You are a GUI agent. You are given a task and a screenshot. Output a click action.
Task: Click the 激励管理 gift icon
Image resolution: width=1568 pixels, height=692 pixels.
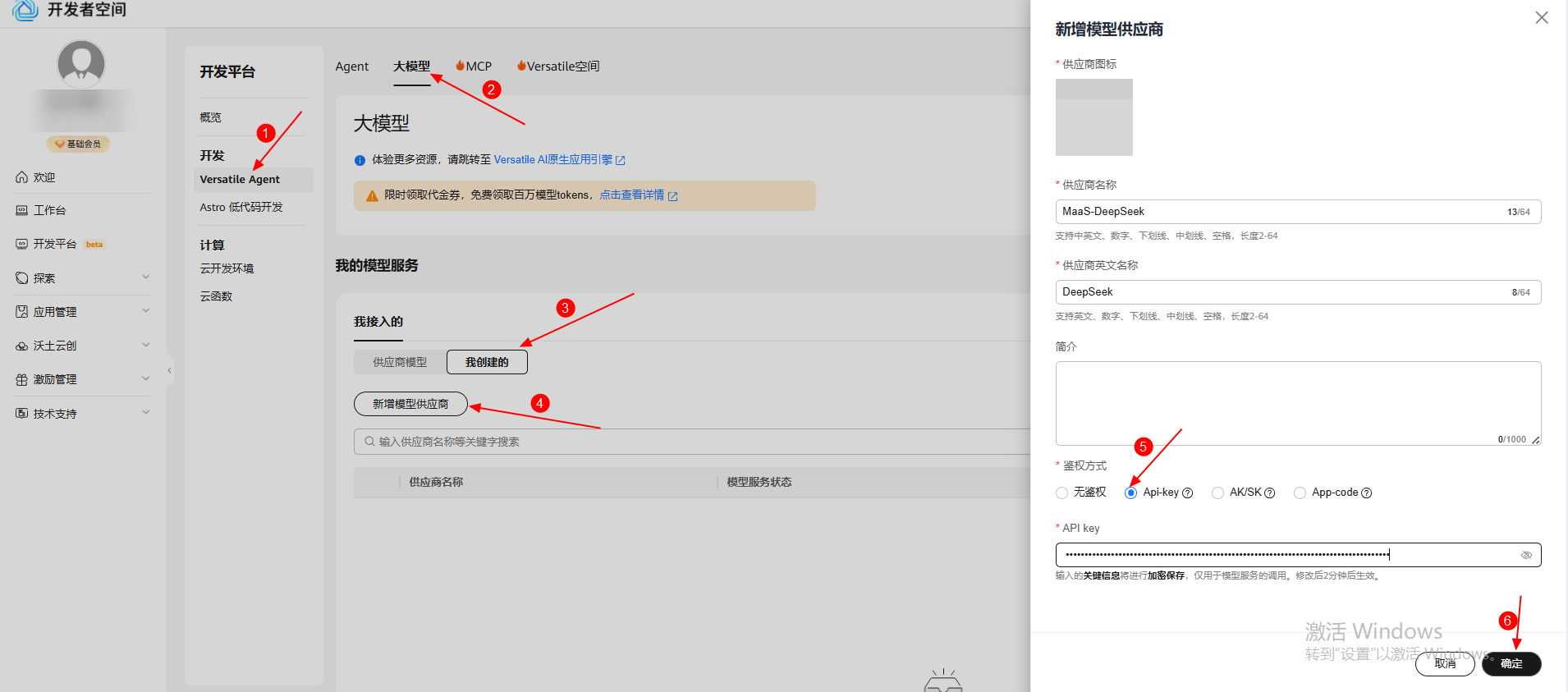tap(22, 379)
